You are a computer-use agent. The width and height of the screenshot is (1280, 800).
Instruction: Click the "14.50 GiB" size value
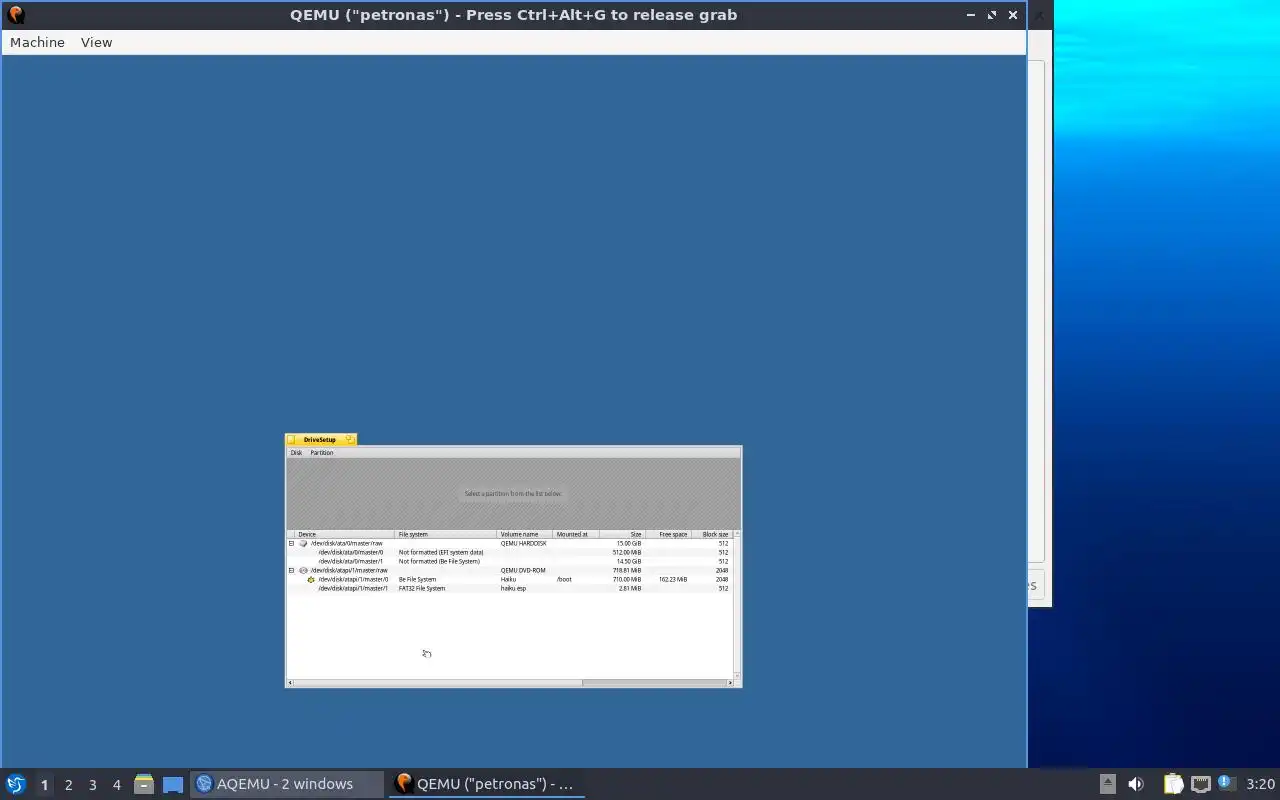click(629, 561)
